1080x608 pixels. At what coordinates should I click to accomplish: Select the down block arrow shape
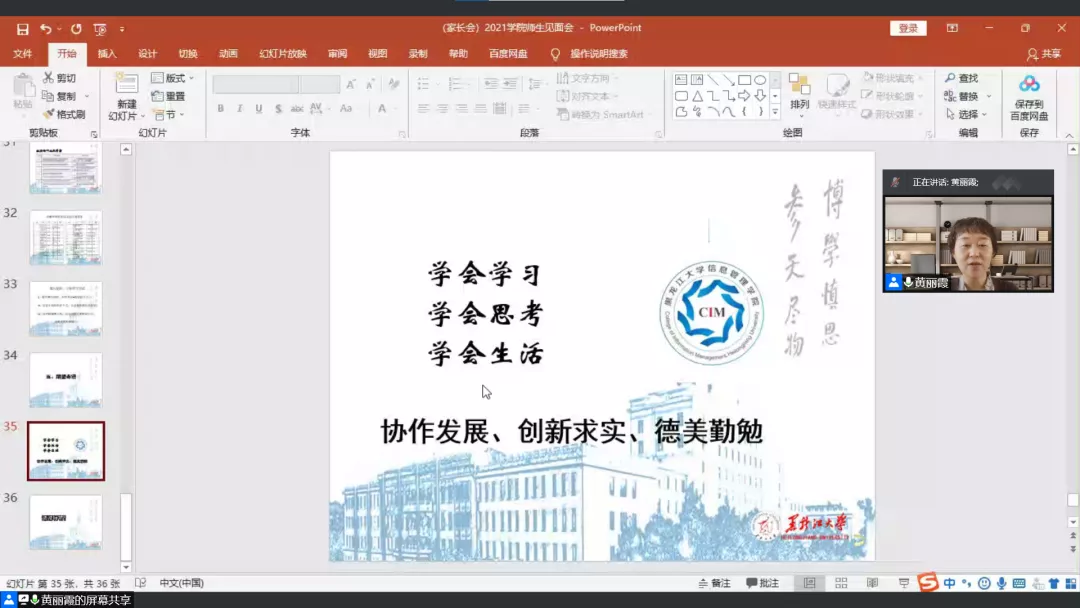pyautogui.click(x=760, y=96)
